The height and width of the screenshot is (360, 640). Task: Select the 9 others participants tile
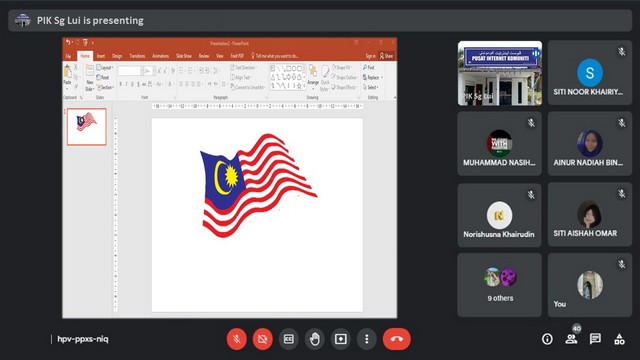coord(500,285)
